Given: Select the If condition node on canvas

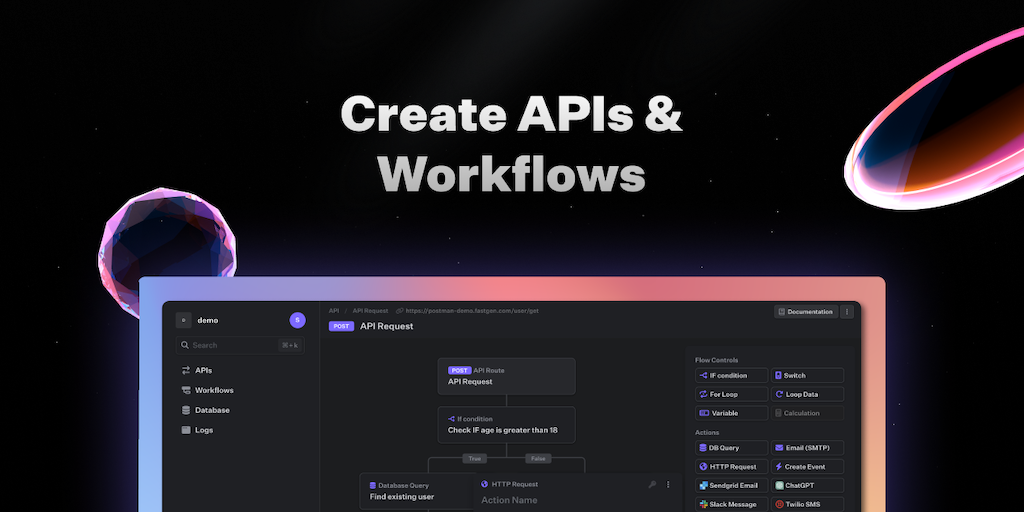Looking at the screenshot, I should point(506,424).
